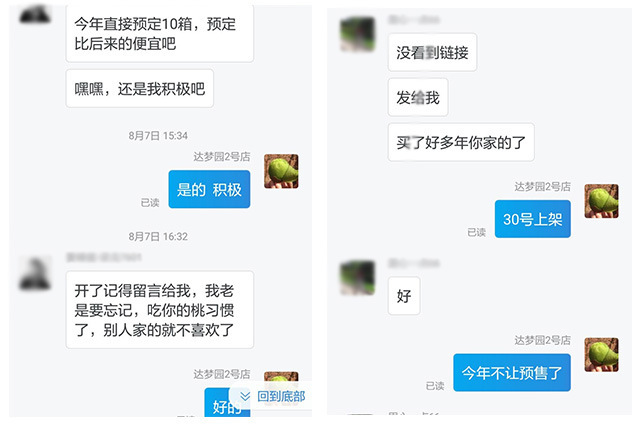Tap blurred customer avatar beside 好 reply

(x=358, y=278)
